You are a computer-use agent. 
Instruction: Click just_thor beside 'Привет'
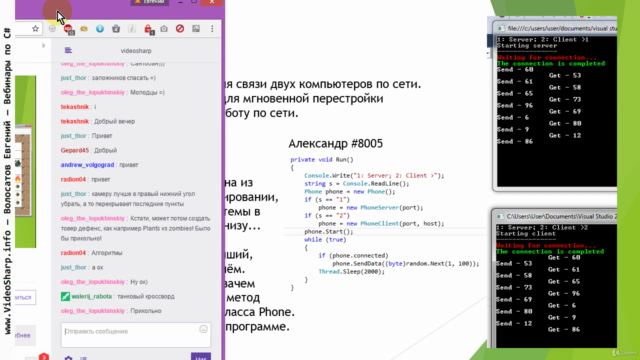point(73,136)
